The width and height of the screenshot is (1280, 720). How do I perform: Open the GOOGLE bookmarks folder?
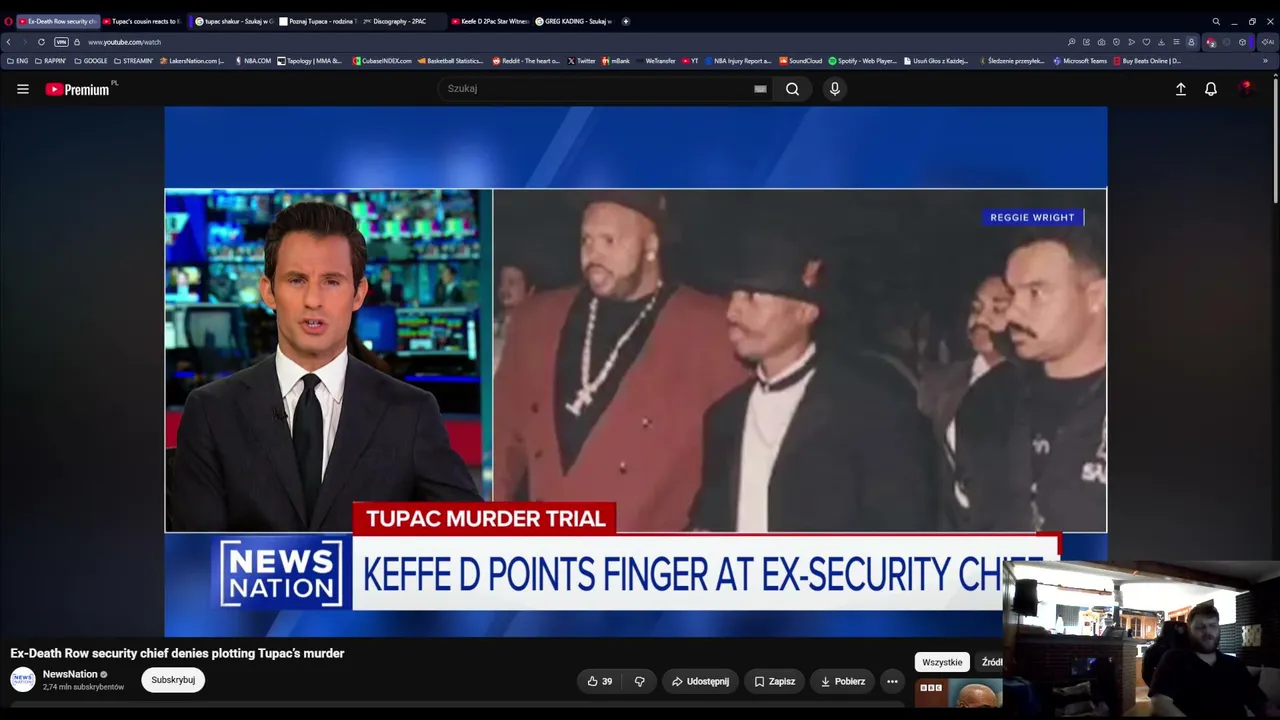click(x=91, y=61)
